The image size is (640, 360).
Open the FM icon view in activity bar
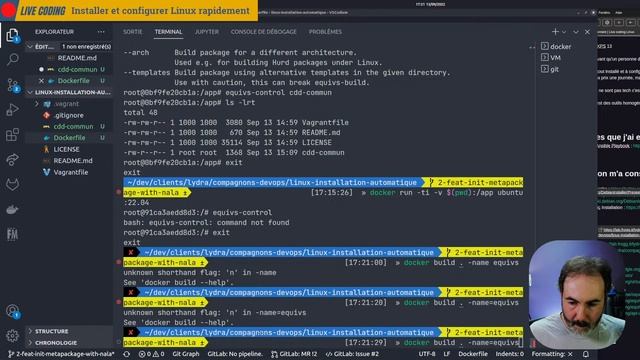(12, 234)
